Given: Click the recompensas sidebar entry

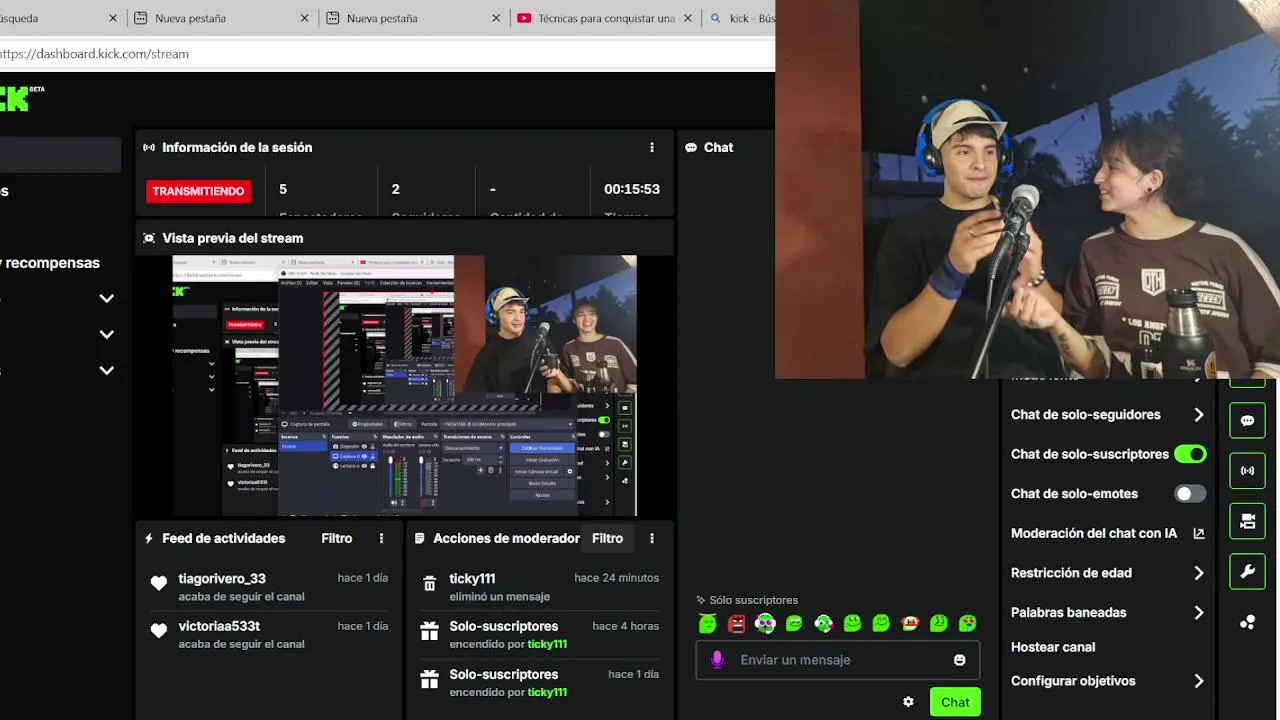Looking at the screenshot, I should 50,263.
